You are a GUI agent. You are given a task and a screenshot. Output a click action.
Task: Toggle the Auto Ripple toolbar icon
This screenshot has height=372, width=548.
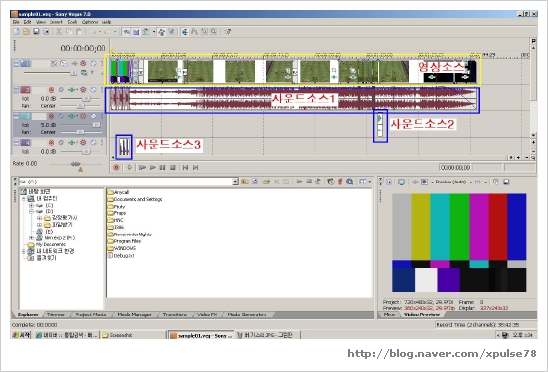pyautogui.click(x=146, y=32)
